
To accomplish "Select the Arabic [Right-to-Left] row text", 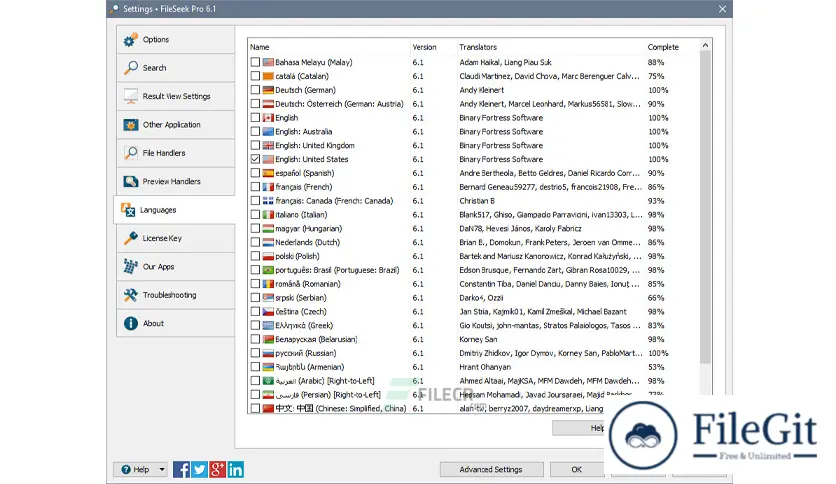I will (325, 381).
